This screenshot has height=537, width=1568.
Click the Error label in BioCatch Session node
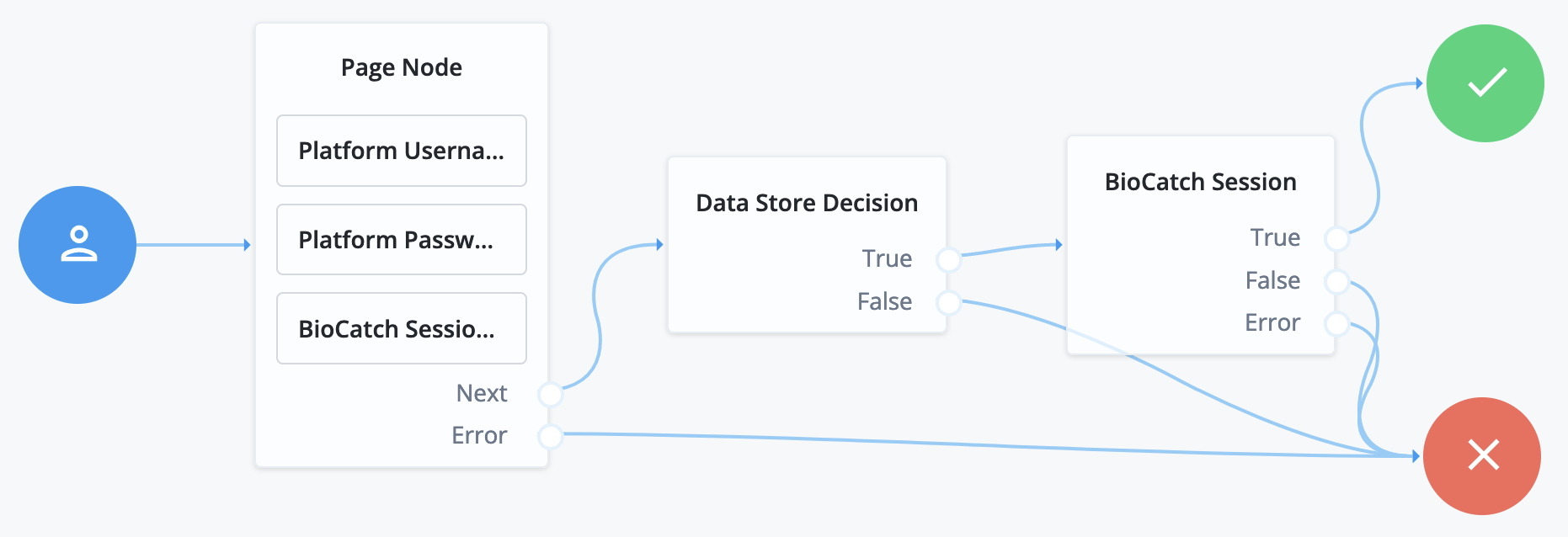coord(1272,323)
